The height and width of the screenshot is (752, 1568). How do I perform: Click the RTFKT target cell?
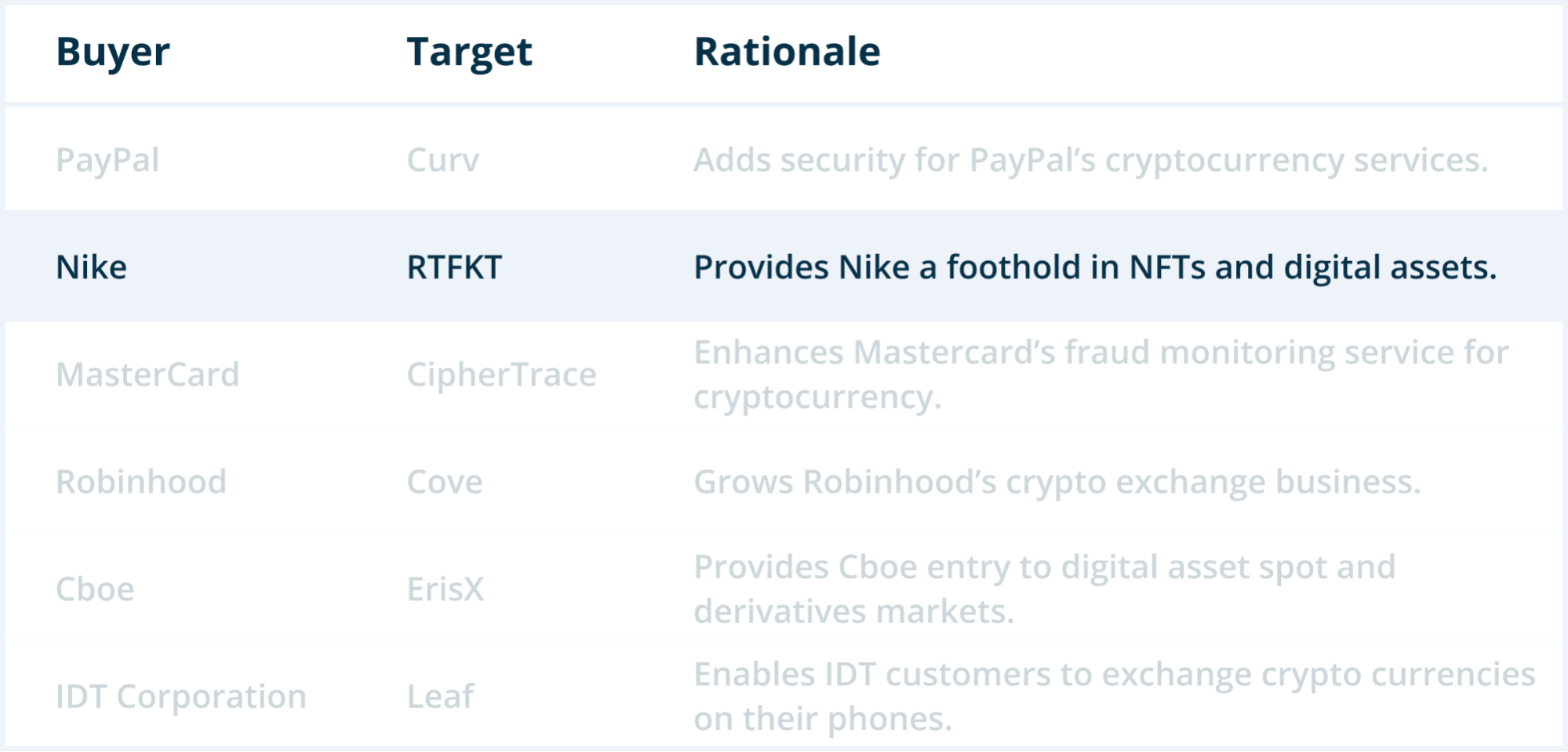[x=454, y=267]
